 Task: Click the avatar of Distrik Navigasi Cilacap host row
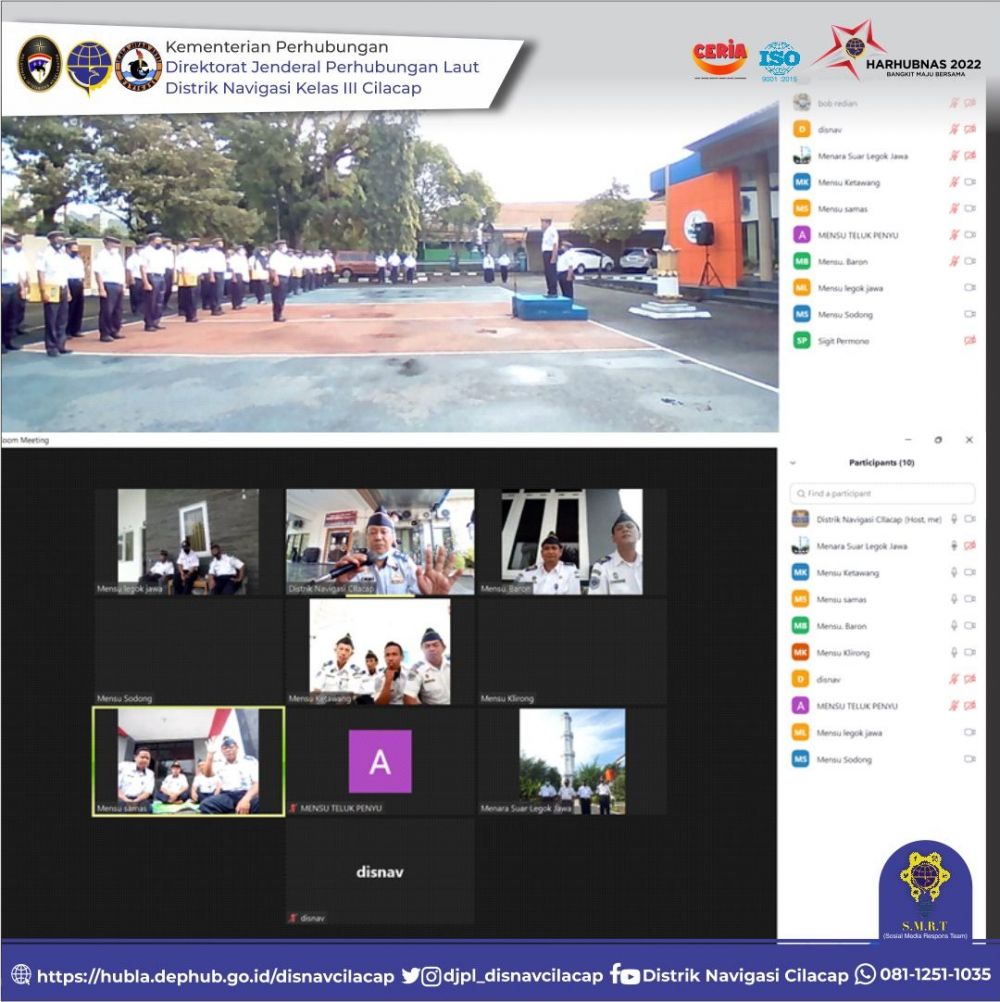coord(801,519)
